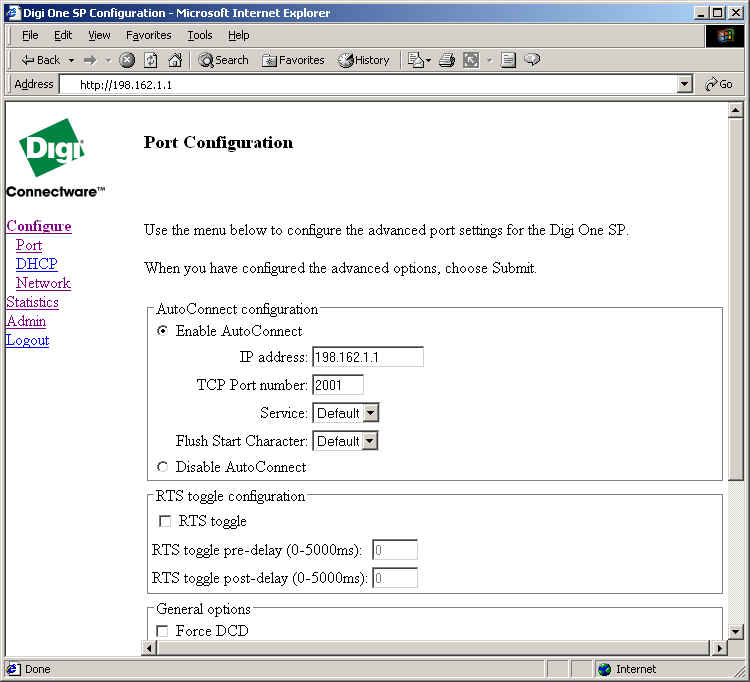Open the Tools menu
The height and width of the screenshot is (682, 750).
click(x=200, y=35)
